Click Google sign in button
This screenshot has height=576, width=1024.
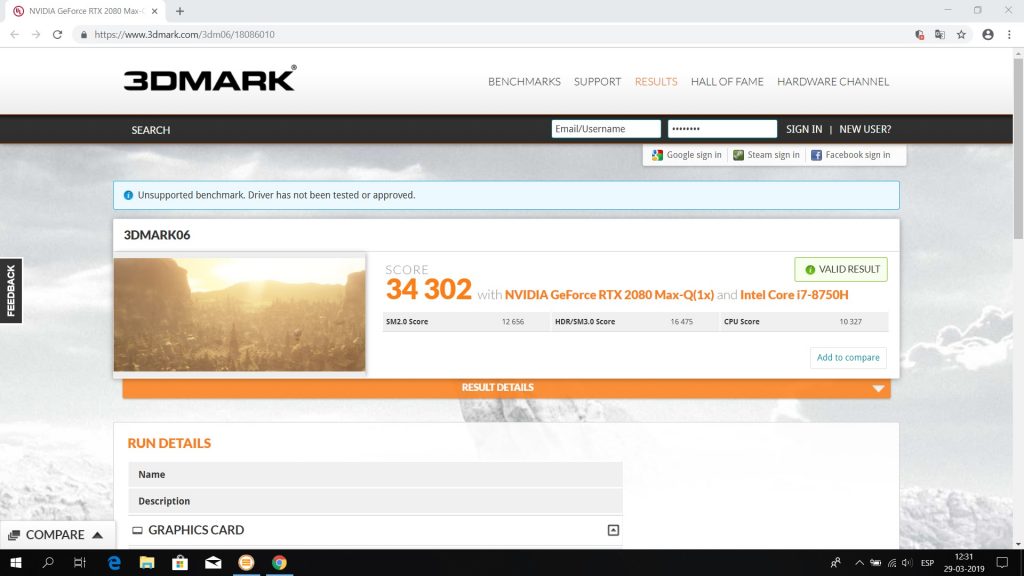pos(686,155)
